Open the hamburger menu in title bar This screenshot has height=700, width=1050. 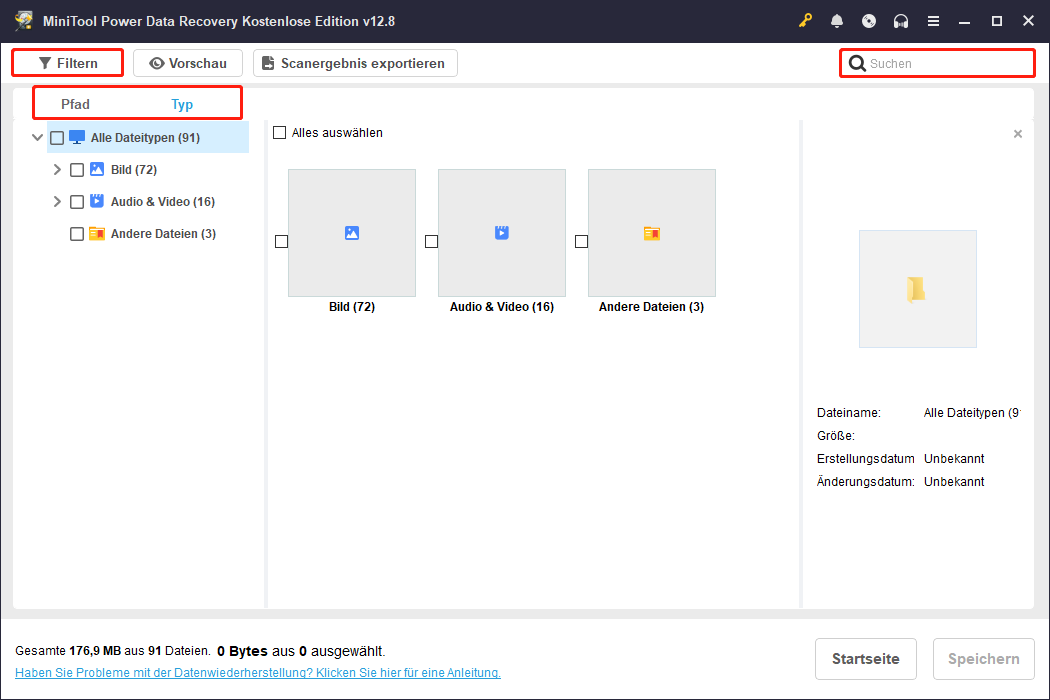click(x=933, y=21)
